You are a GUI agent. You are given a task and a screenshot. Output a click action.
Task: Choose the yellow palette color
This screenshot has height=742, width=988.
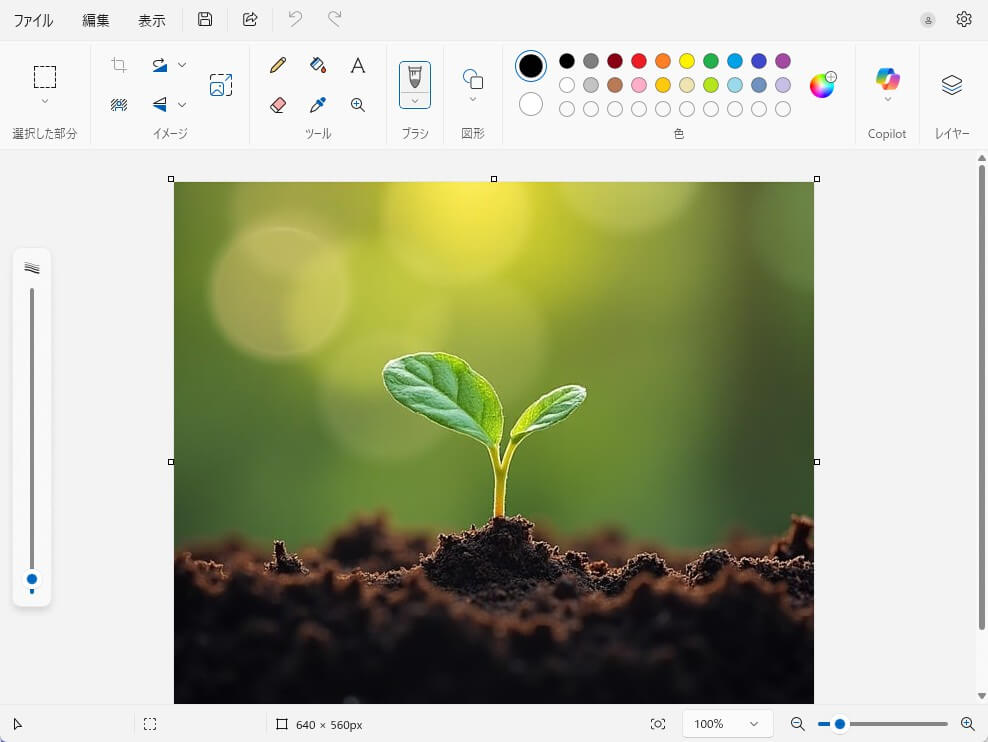click(687, 60)
